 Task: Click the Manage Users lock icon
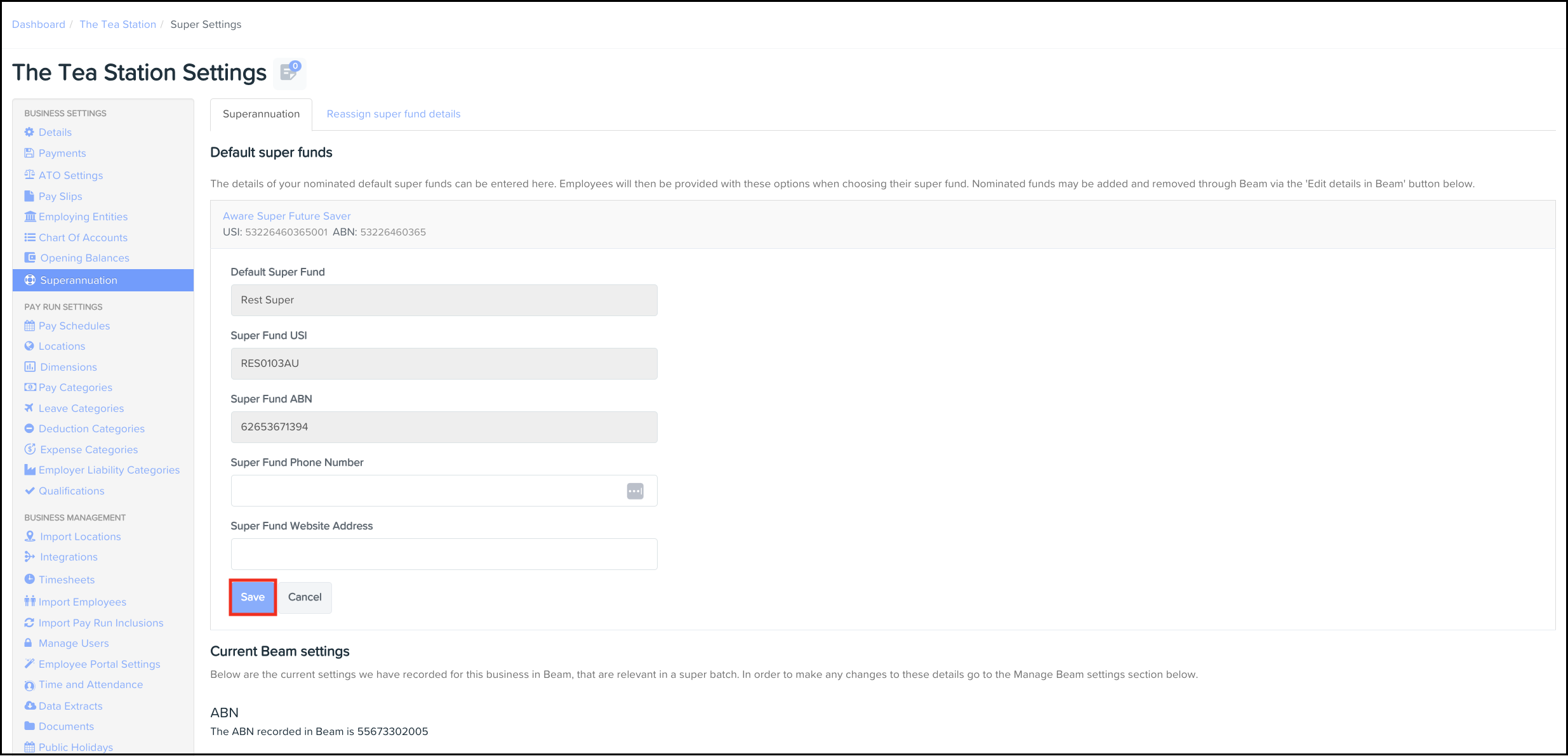(29, 642)
